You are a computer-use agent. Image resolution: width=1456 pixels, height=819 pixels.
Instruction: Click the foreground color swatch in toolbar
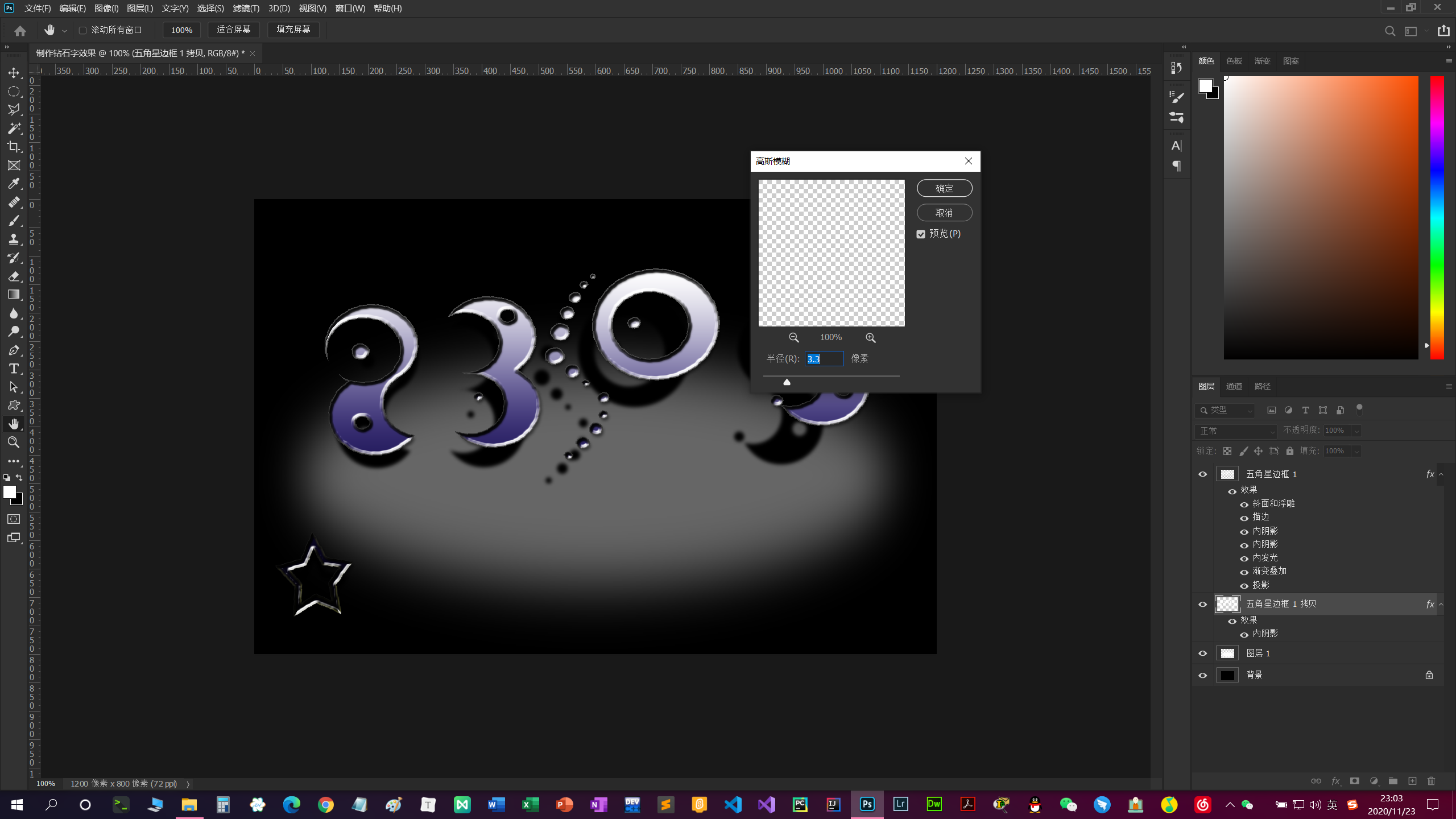(x=10, y=493)
